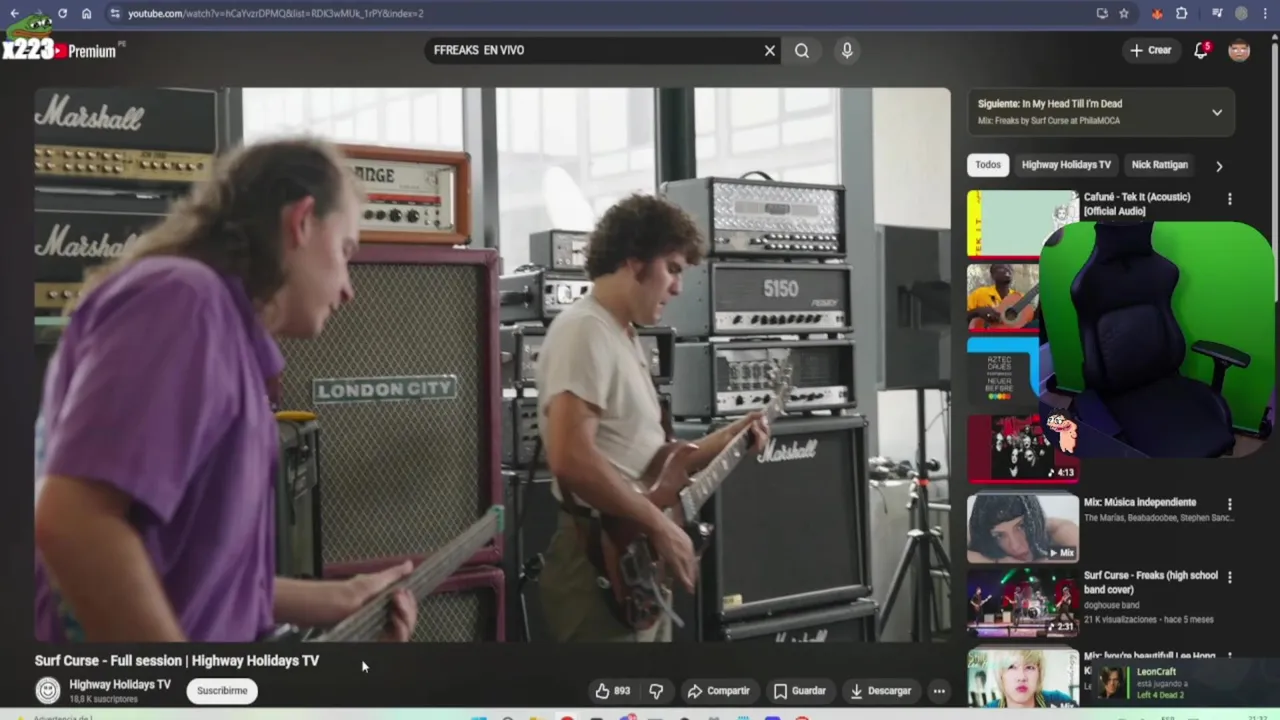1280x720 pixels.
Task: Open title 'Cafuné - Tek It (Acoustic)'
Action: point(1137,204)
